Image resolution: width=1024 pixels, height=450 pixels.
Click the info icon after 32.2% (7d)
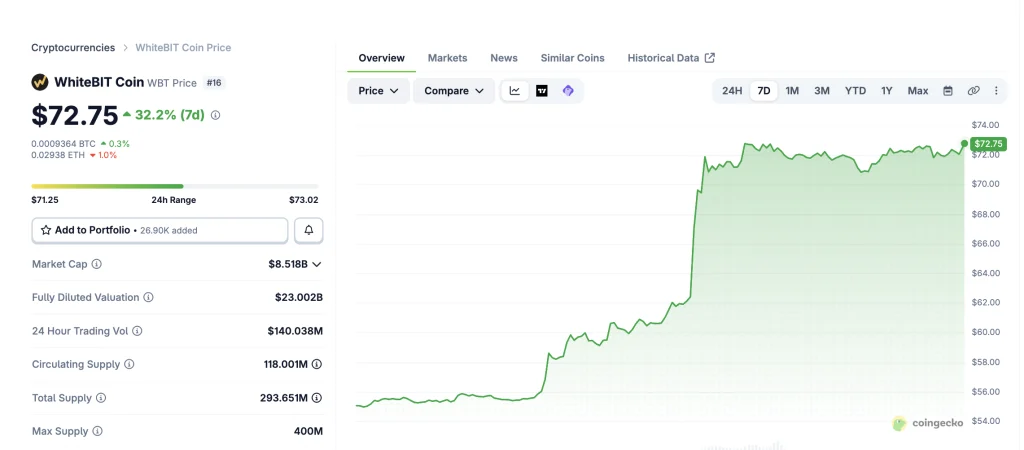216,115
